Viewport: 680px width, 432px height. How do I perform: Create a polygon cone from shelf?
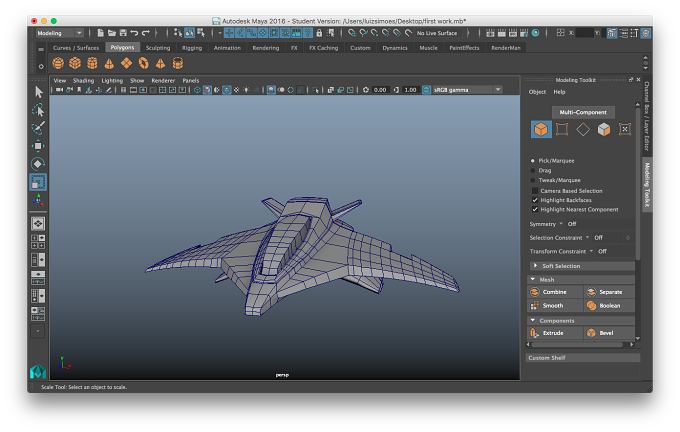(109, 63)
